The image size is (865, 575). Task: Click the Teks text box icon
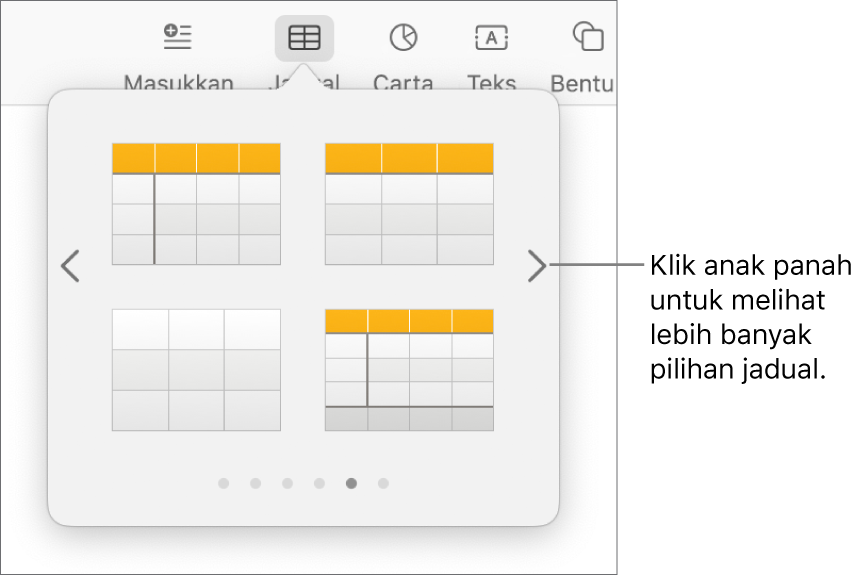[x=491, y=38]
